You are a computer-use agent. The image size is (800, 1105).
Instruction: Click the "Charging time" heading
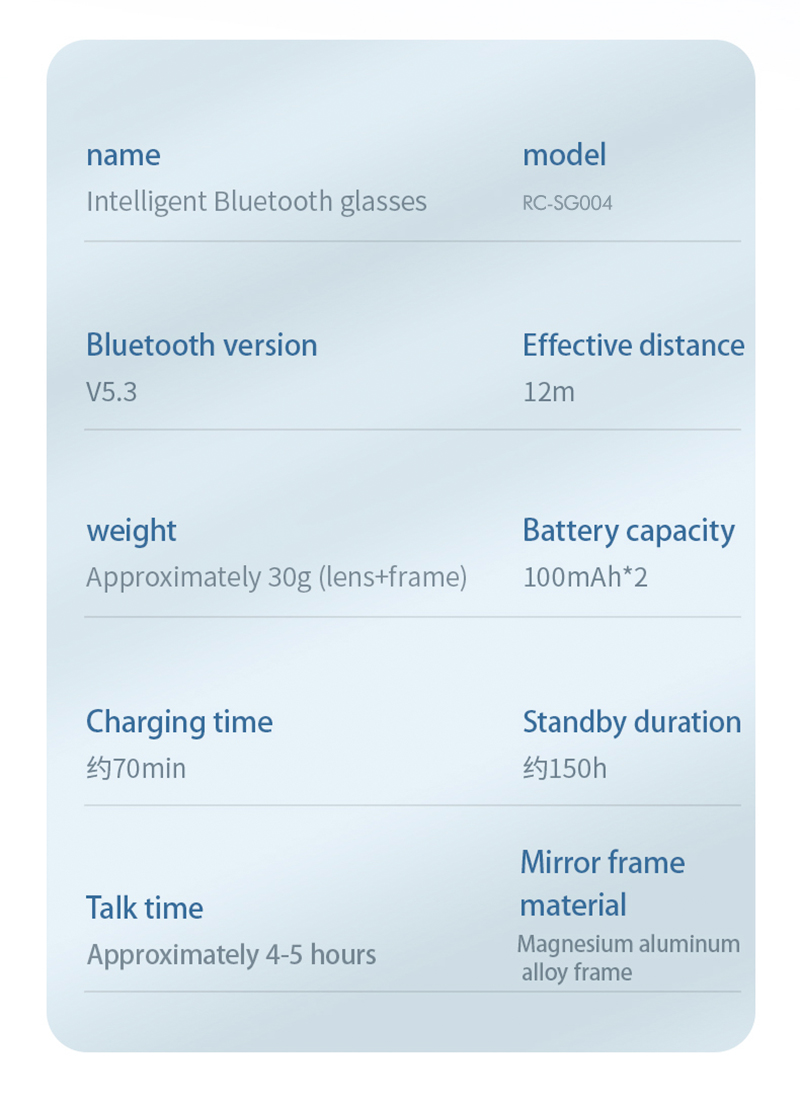pos(179,722)
